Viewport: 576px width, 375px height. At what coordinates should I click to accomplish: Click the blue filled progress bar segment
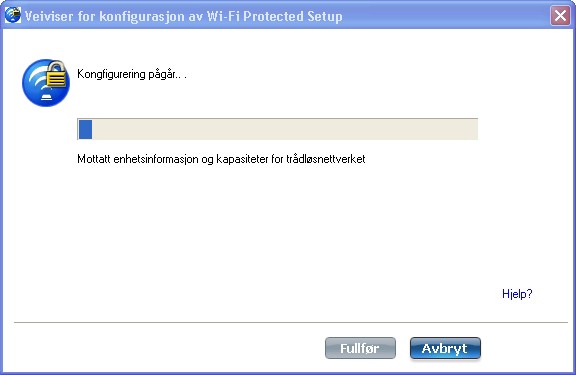tap(85, 129)
